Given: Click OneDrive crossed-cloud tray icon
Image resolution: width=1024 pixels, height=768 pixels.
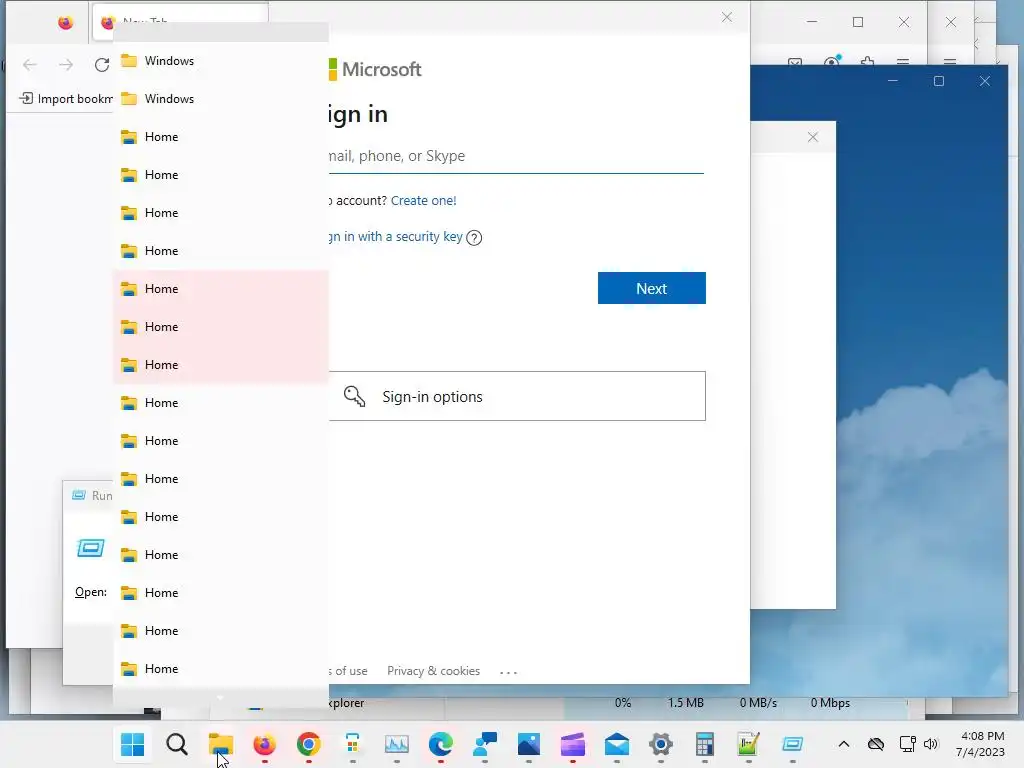Looking at the screenshot, I should click(876, 744).
